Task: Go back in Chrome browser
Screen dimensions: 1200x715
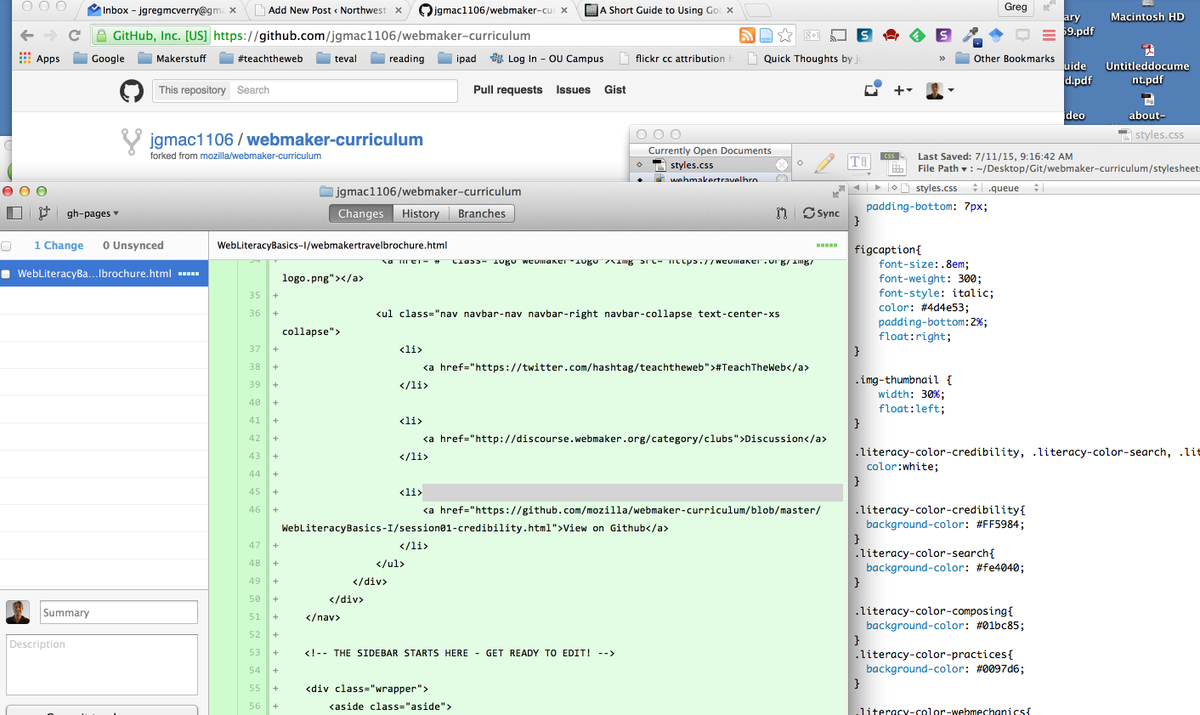Action: point(26,35)
